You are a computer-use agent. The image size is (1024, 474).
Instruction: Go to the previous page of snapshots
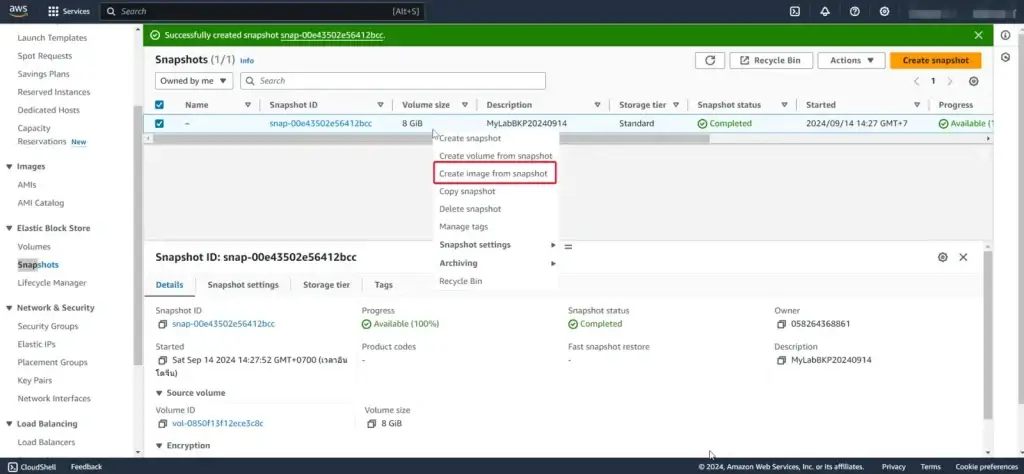916,81
